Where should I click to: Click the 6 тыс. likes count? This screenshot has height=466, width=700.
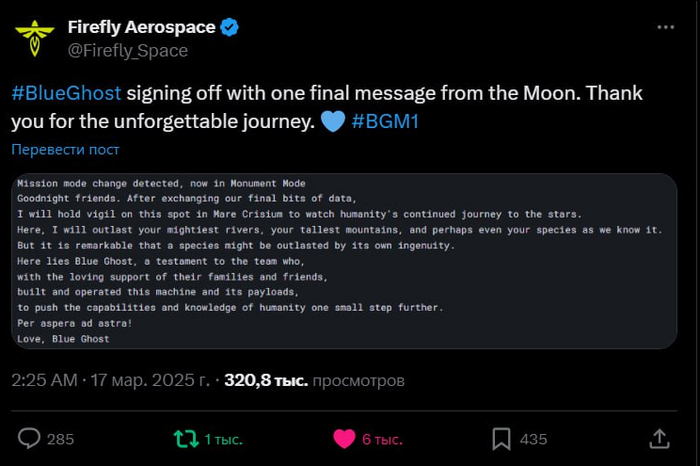coord(382,439)
